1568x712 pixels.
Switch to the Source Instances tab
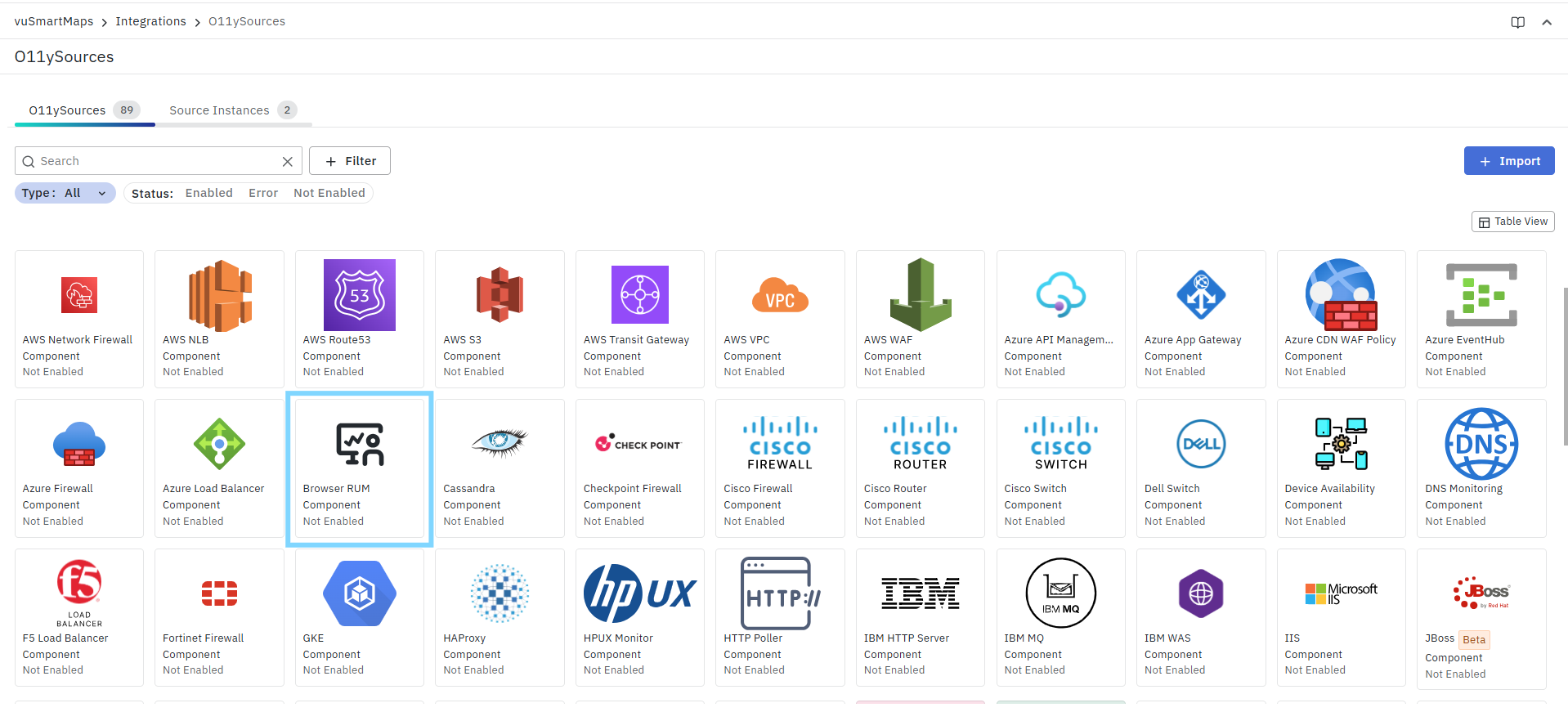click(219, 110)
